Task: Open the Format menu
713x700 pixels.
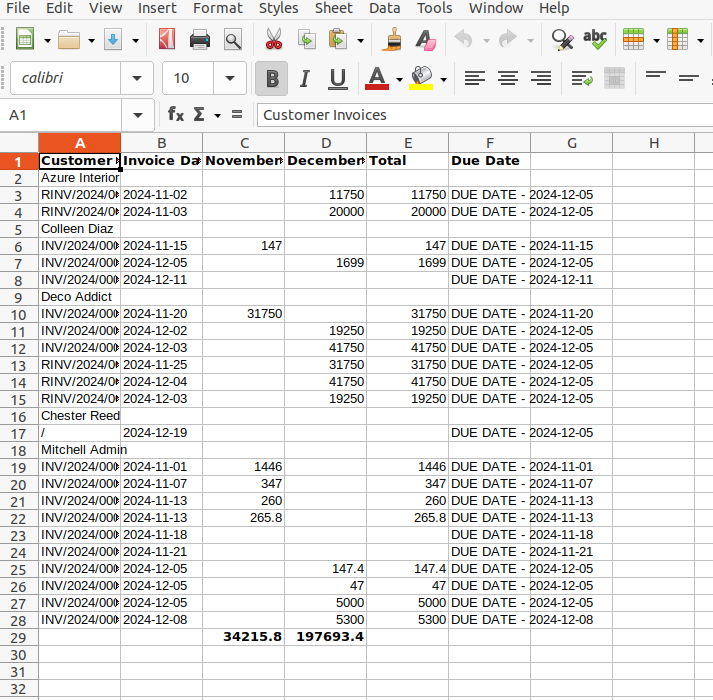Action: pyautogui.click(x=217, y=8)
